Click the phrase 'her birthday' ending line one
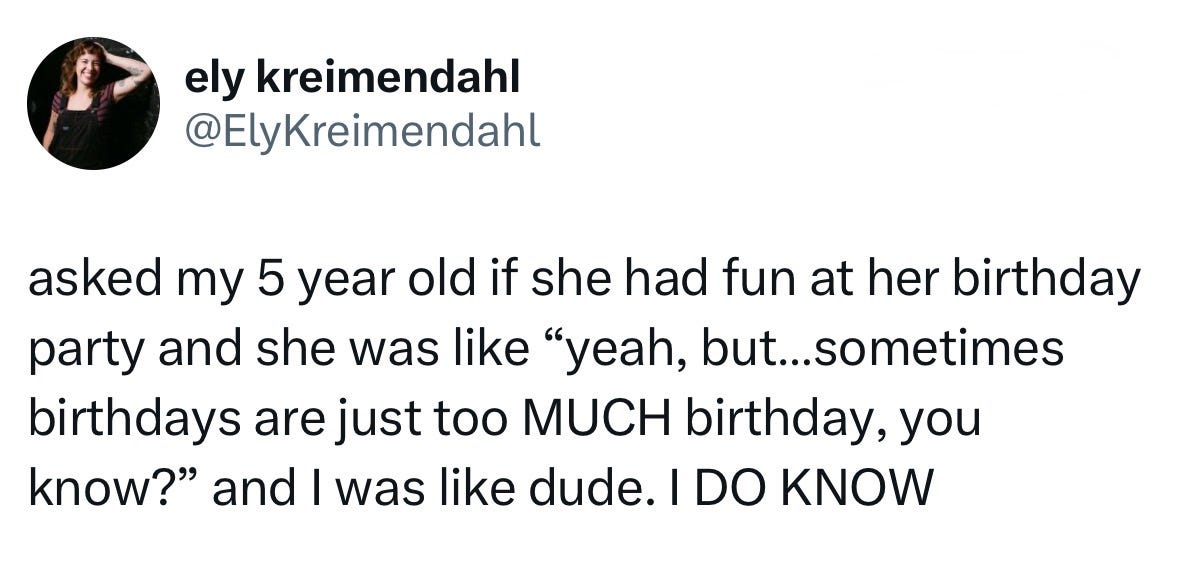 click(x=1005, y=282)
